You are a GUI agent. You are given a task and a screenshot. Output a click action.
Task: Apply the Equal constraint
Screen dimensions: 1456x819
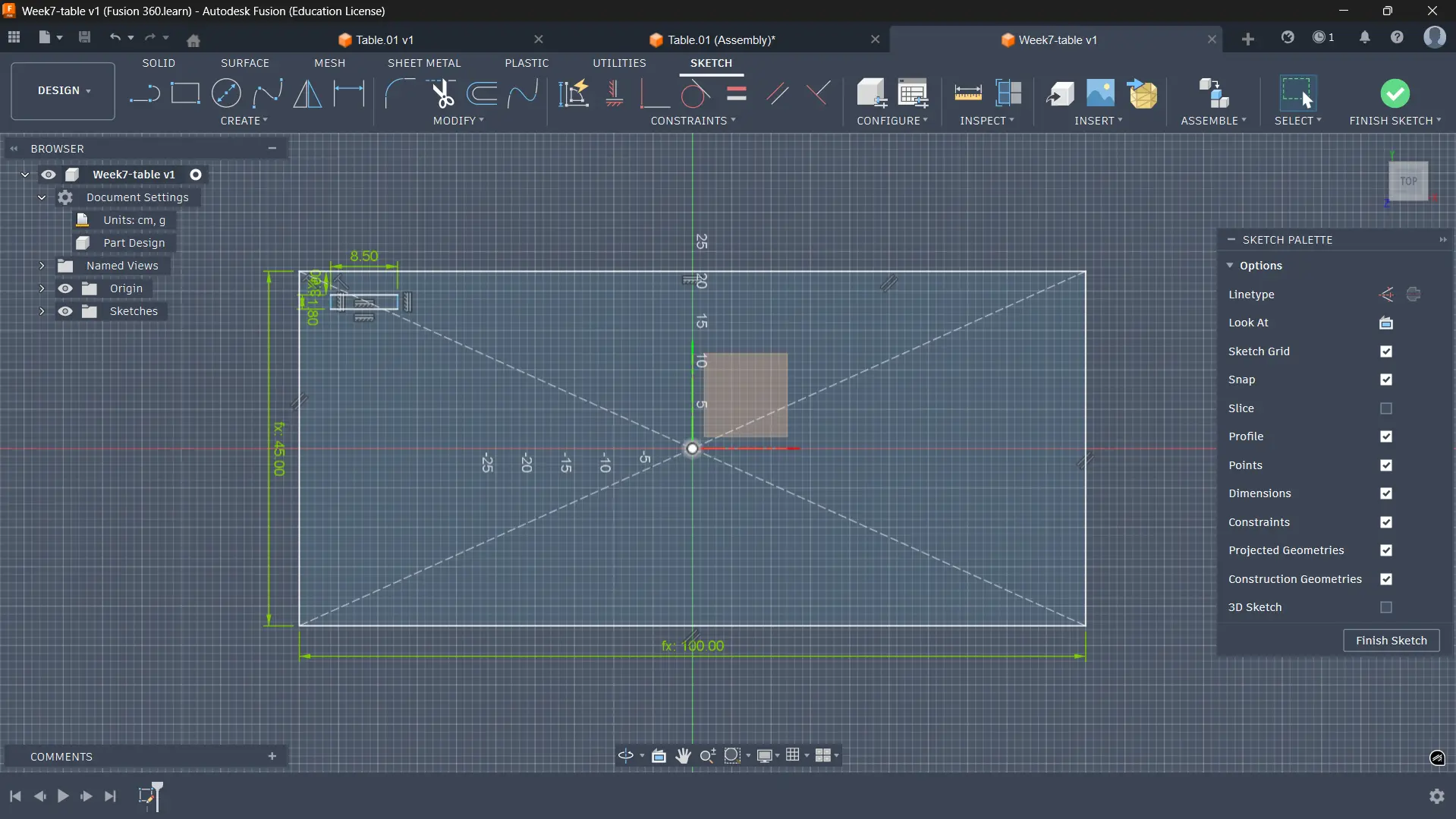pos(736,93)
